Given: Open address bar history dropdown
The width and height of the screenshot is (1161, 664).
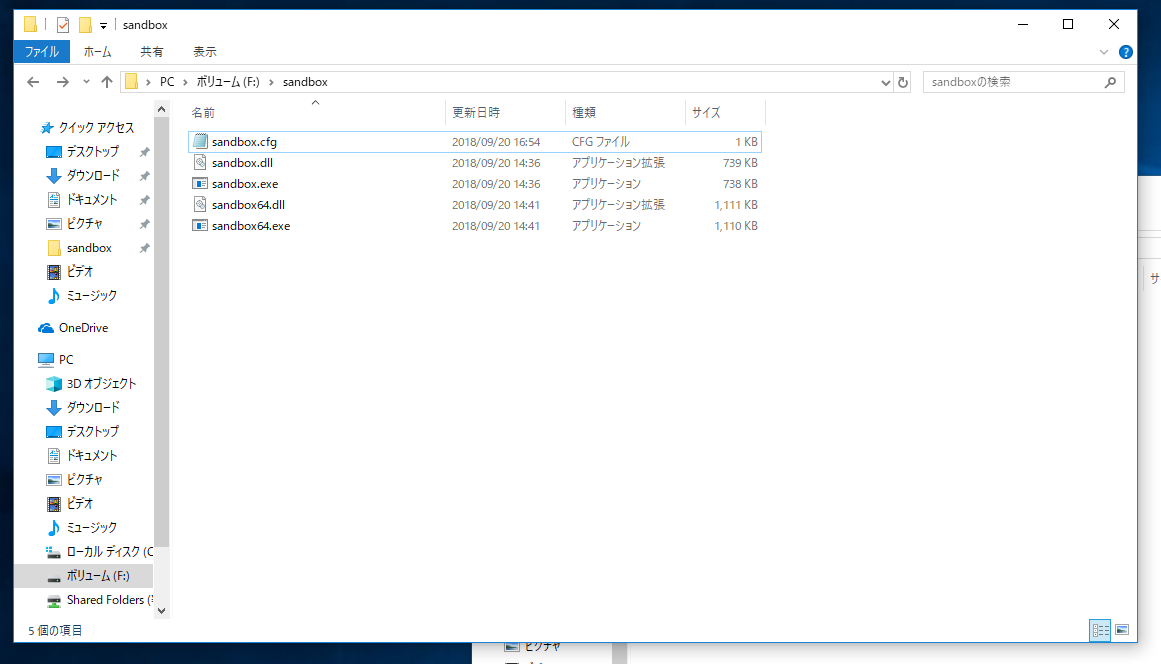Looking at the screenshot, I should click(x=886, y=82).
